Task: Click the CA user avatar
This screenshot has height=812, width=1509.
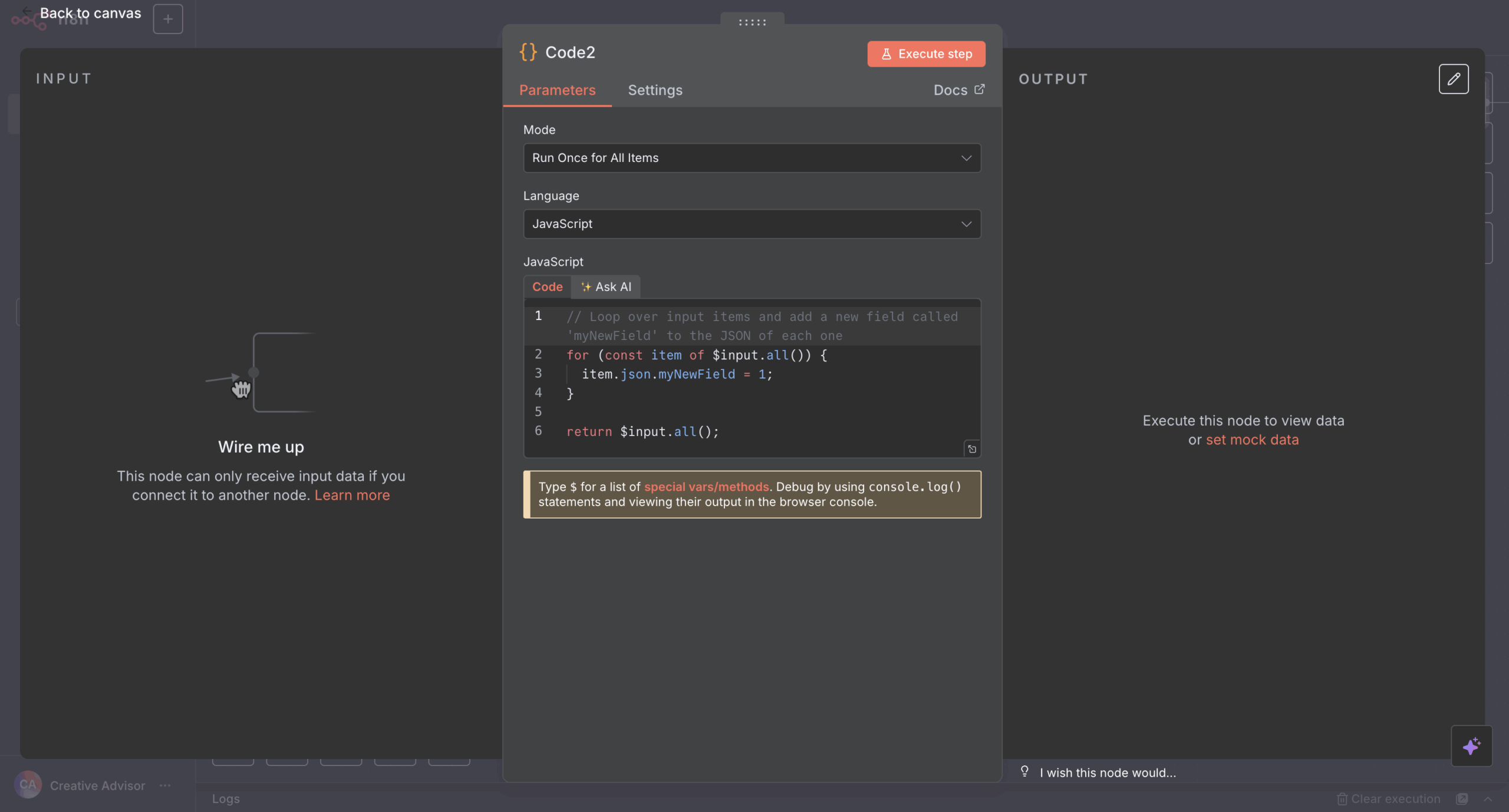Action: click(28, 785)
